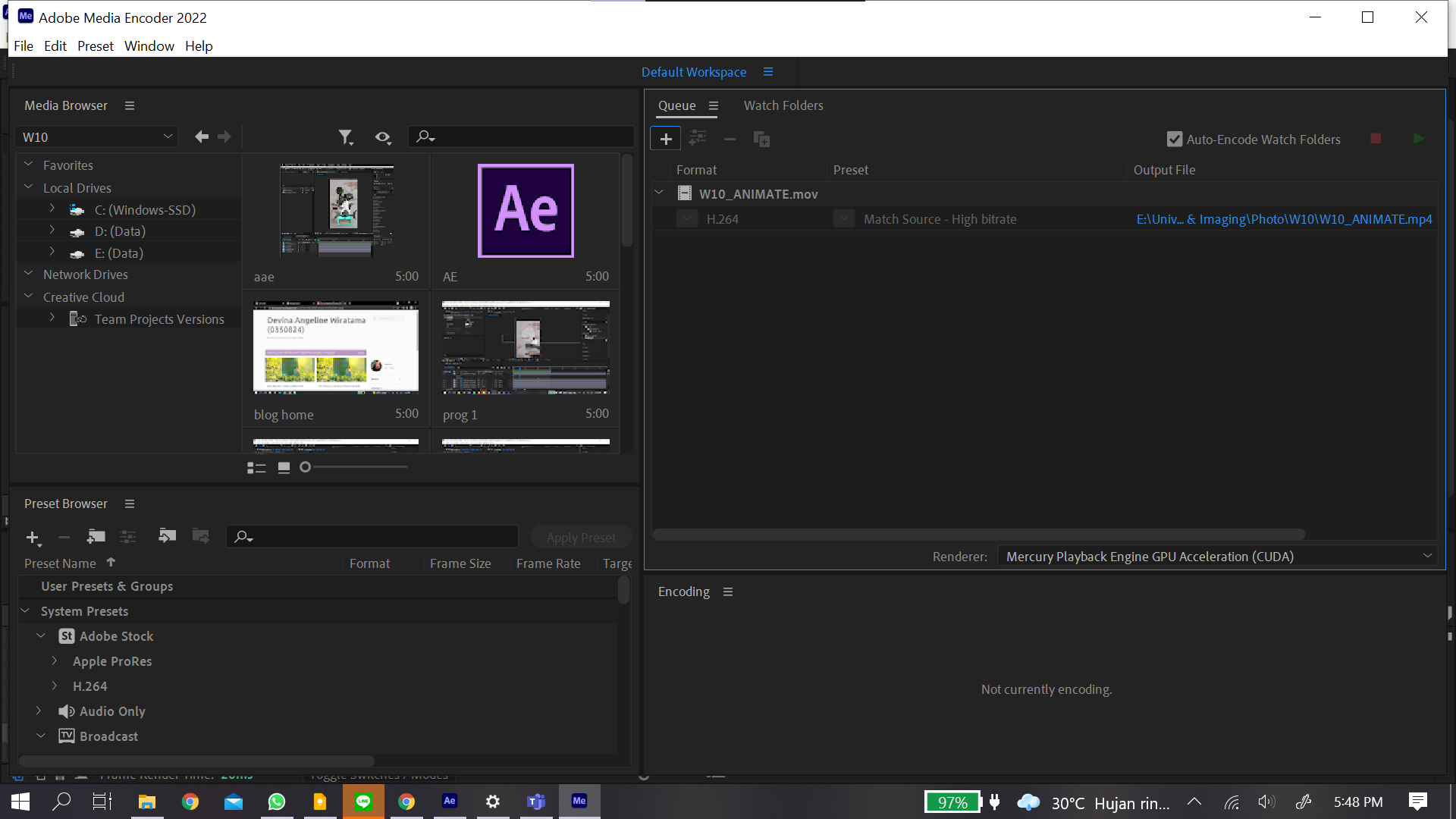Open the File menu

click(x=24, y=45)
